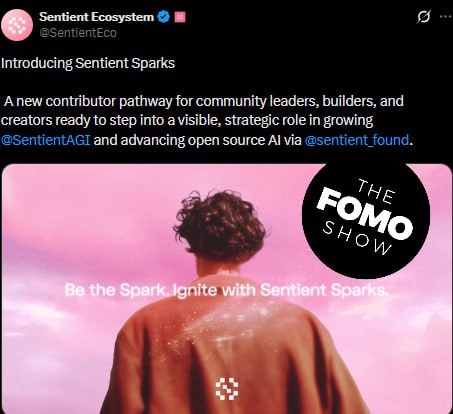Screen dimensions: 453x414
Task: Click the white Sentient pixel logo on image
Action: [x=227, y=389]
